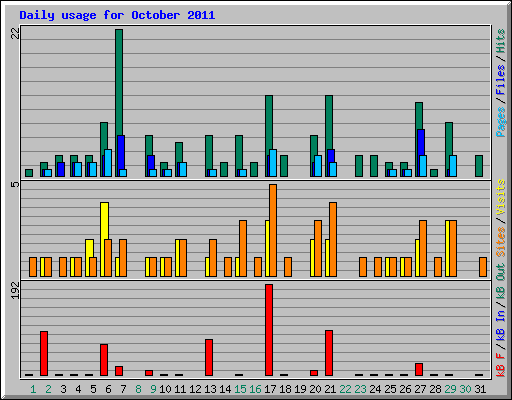Click the '22' maximum hits axis label
512x400 pixels.
pyautogui.click(x=15, y=33)
